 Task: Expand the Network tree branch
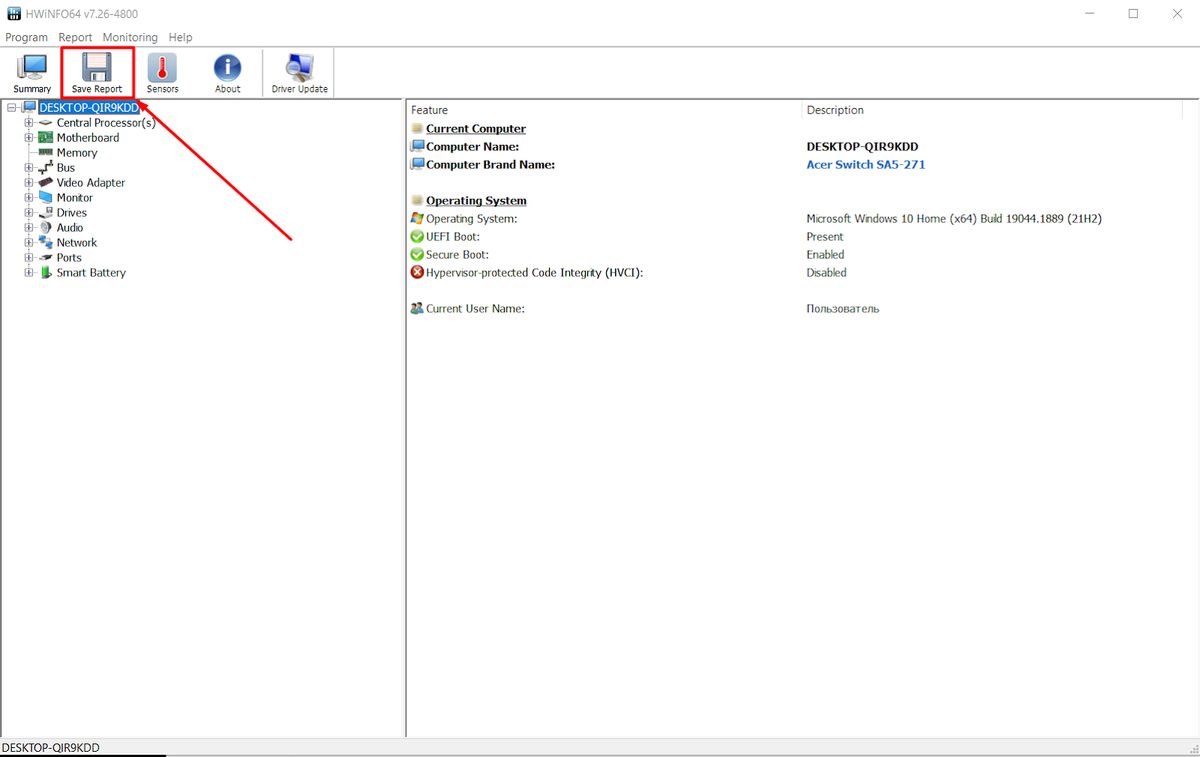click(x=29, y=243)
